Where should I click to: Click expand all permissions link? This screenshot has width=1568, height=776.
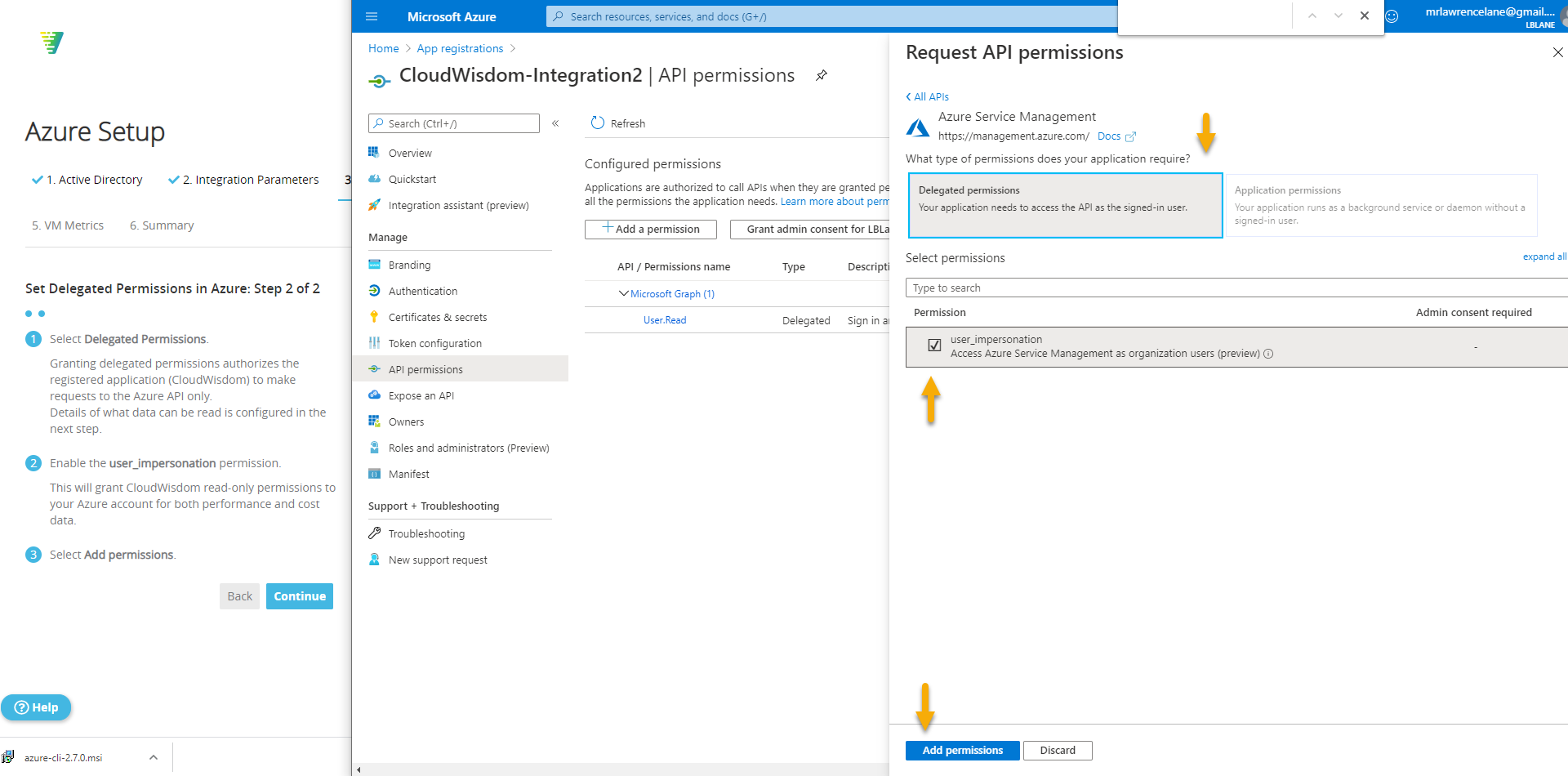pos(1544,256)
